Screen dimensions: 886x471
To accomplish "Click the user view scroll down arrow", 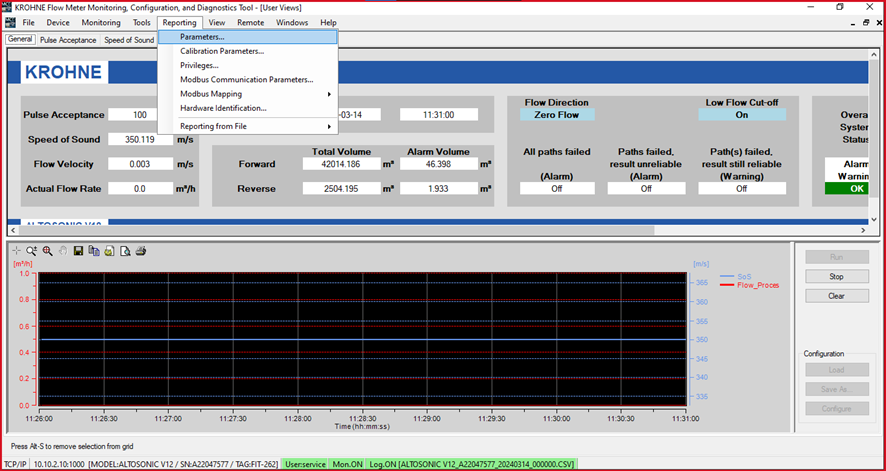I will pyautogui.click(x=874, y=220).
